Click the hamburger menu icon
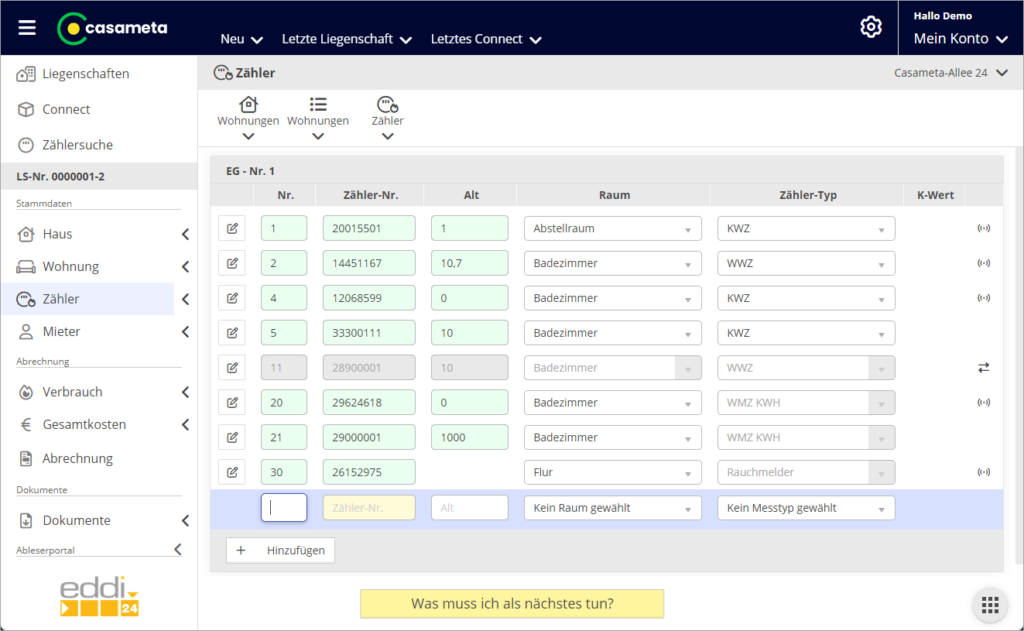Viewport: 1024px width, 631px height. pos(27,28)
